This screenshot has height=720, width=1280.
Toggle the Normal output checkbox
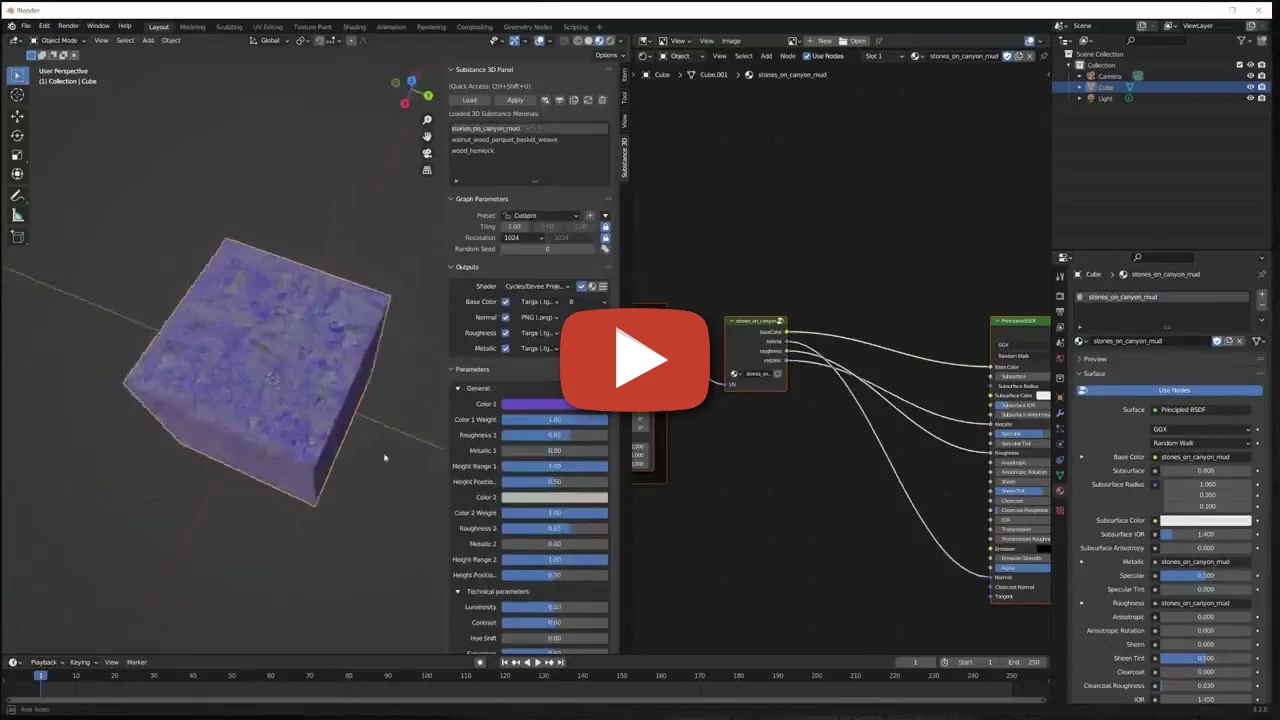coord(505,317)
